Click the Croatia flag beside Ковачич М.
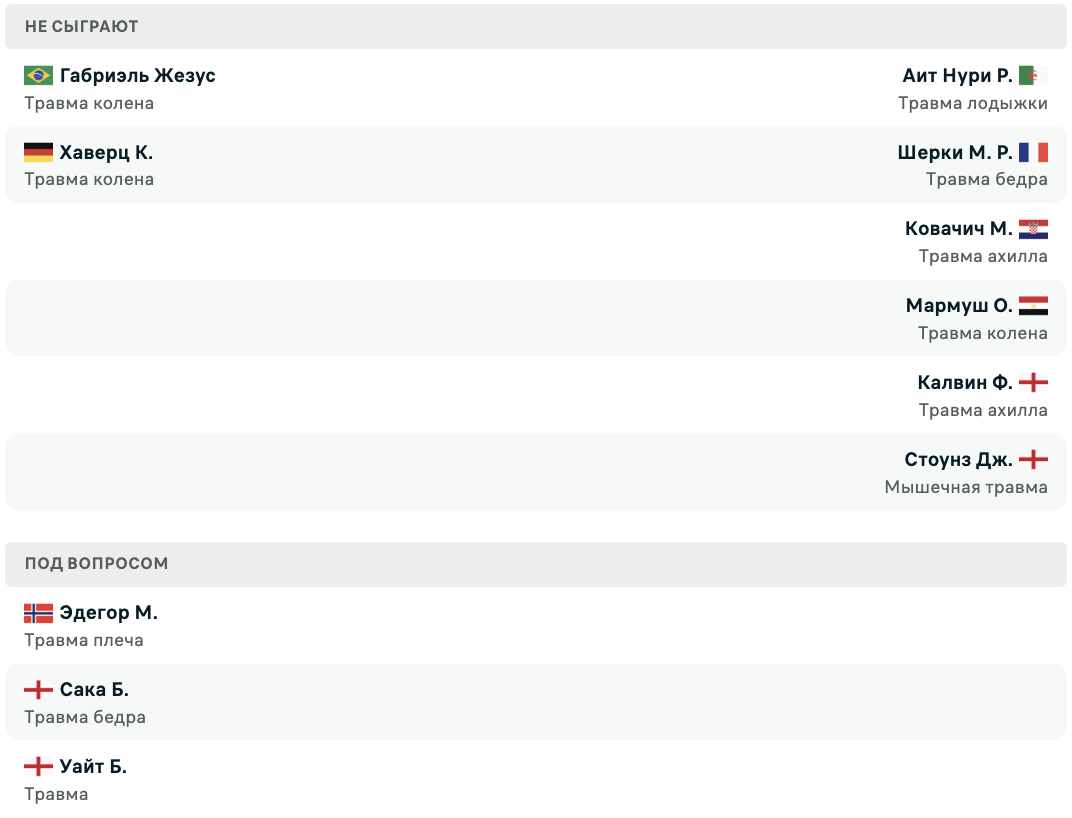 (x=1033, y=228)
